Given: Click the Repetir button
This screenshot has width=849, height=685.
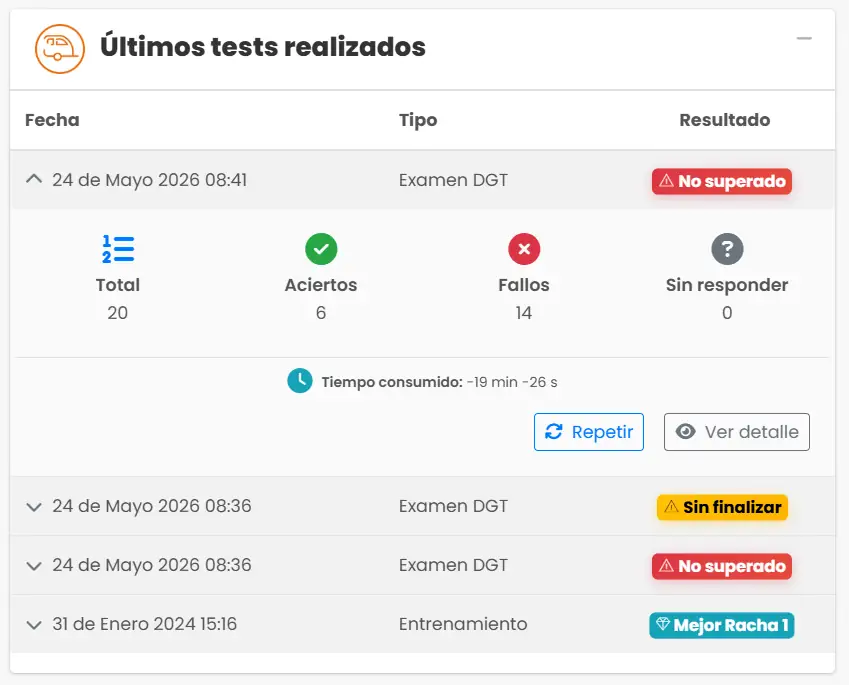Looking at the screenshot, I should [589, 432].
